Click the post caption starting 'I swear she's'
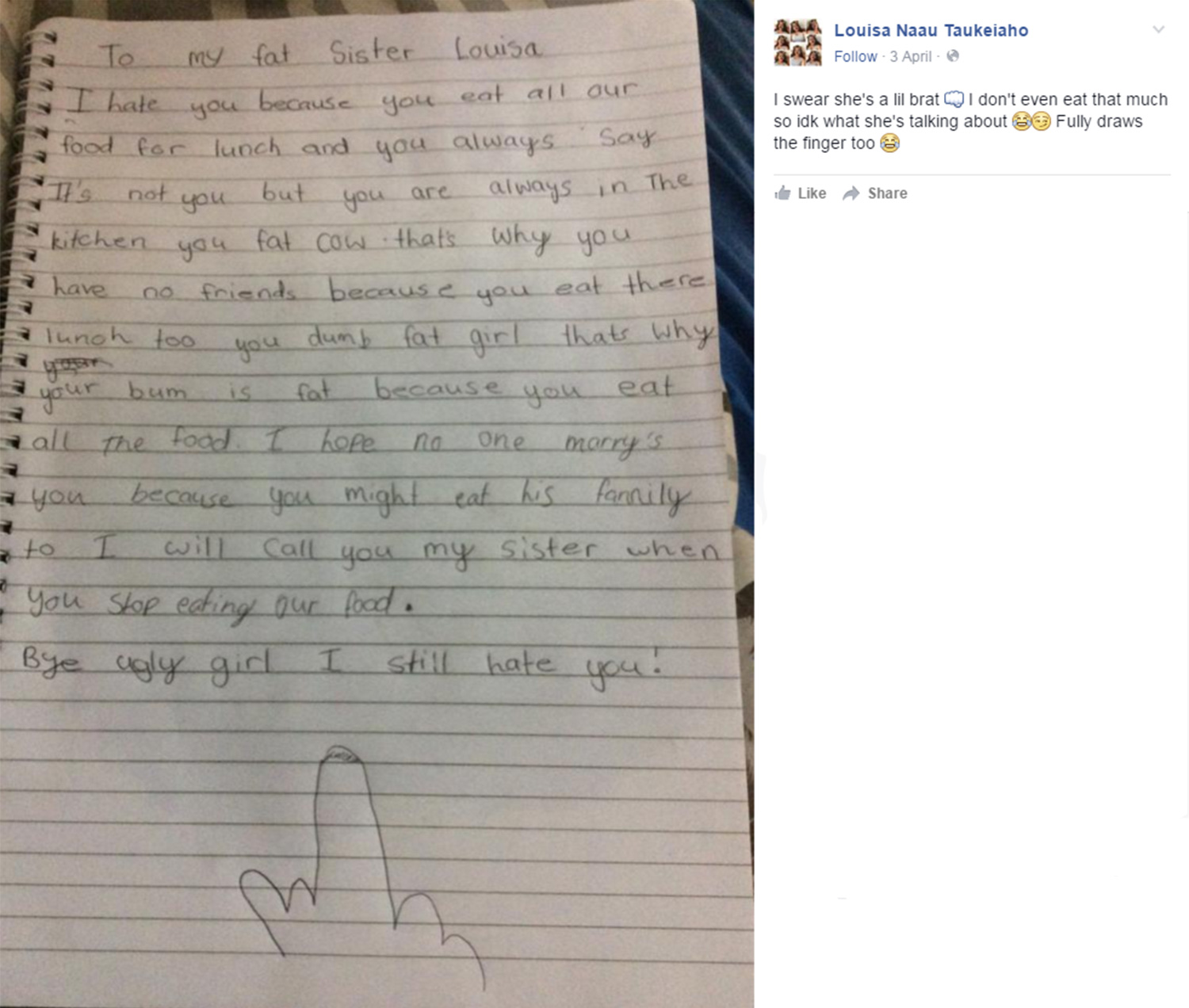 click(x=970, y=121)
